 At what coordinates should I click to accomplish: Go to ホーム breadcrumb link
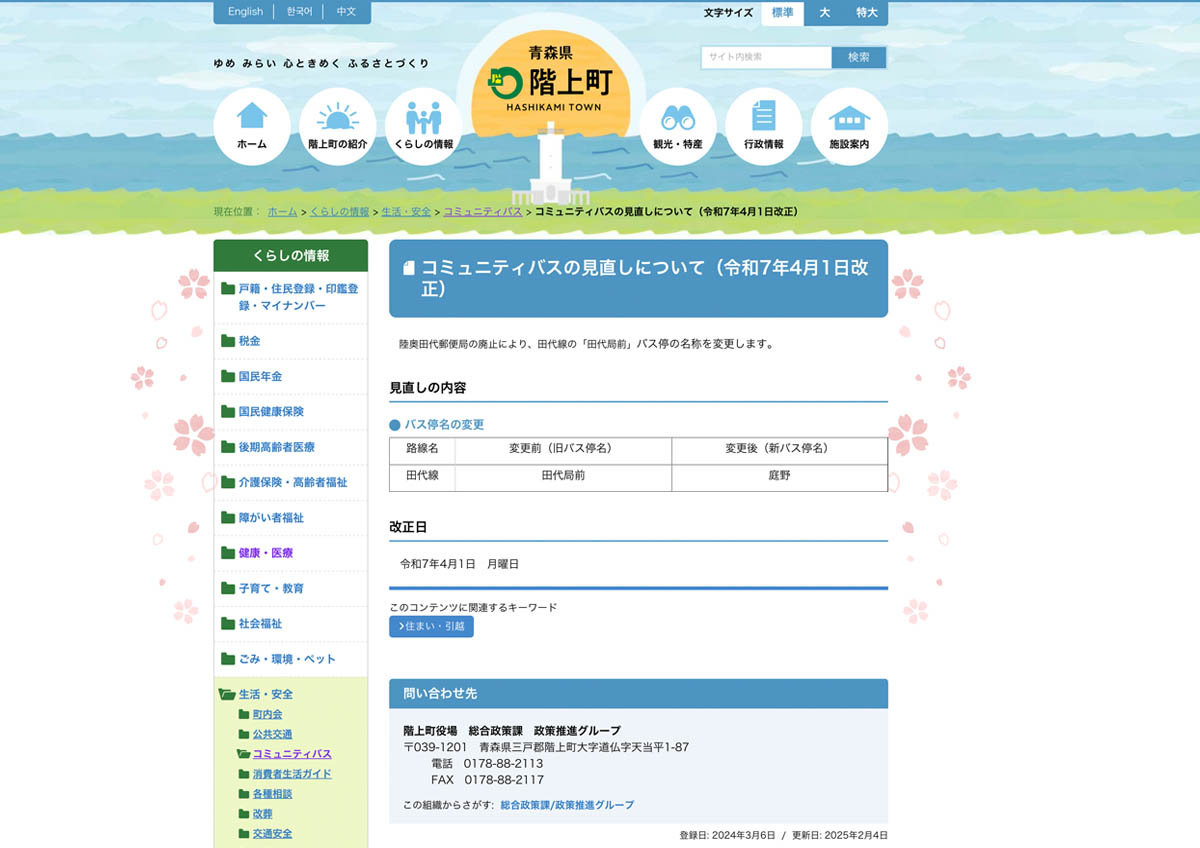coord(282,212)
